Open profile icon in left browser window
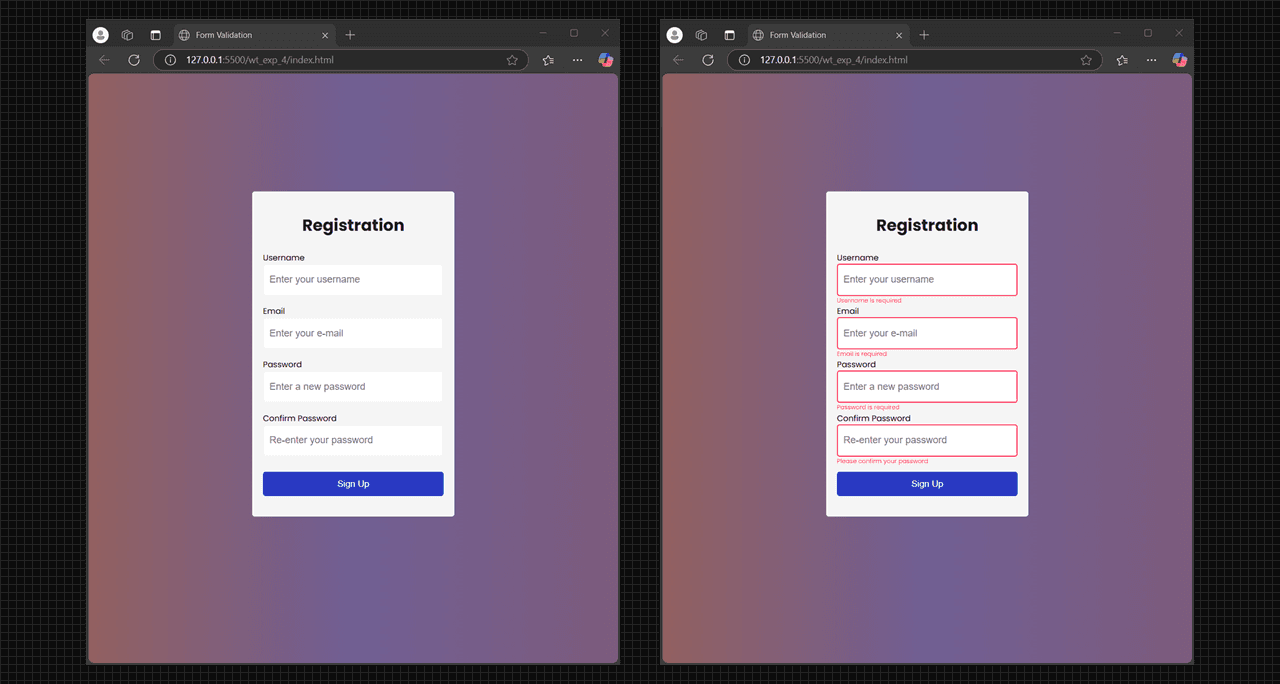Screen dimensions: 1280x684 click(x=100, y=35)
